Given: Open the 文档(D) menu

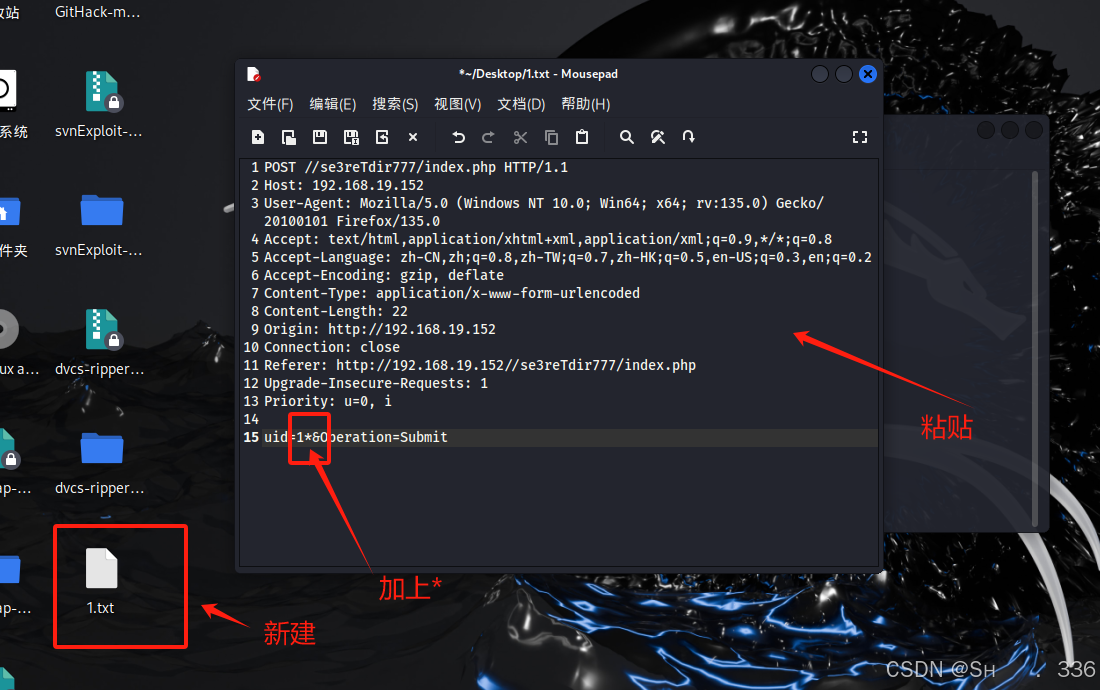Looking at the screenshot, I should pos(521,104).
